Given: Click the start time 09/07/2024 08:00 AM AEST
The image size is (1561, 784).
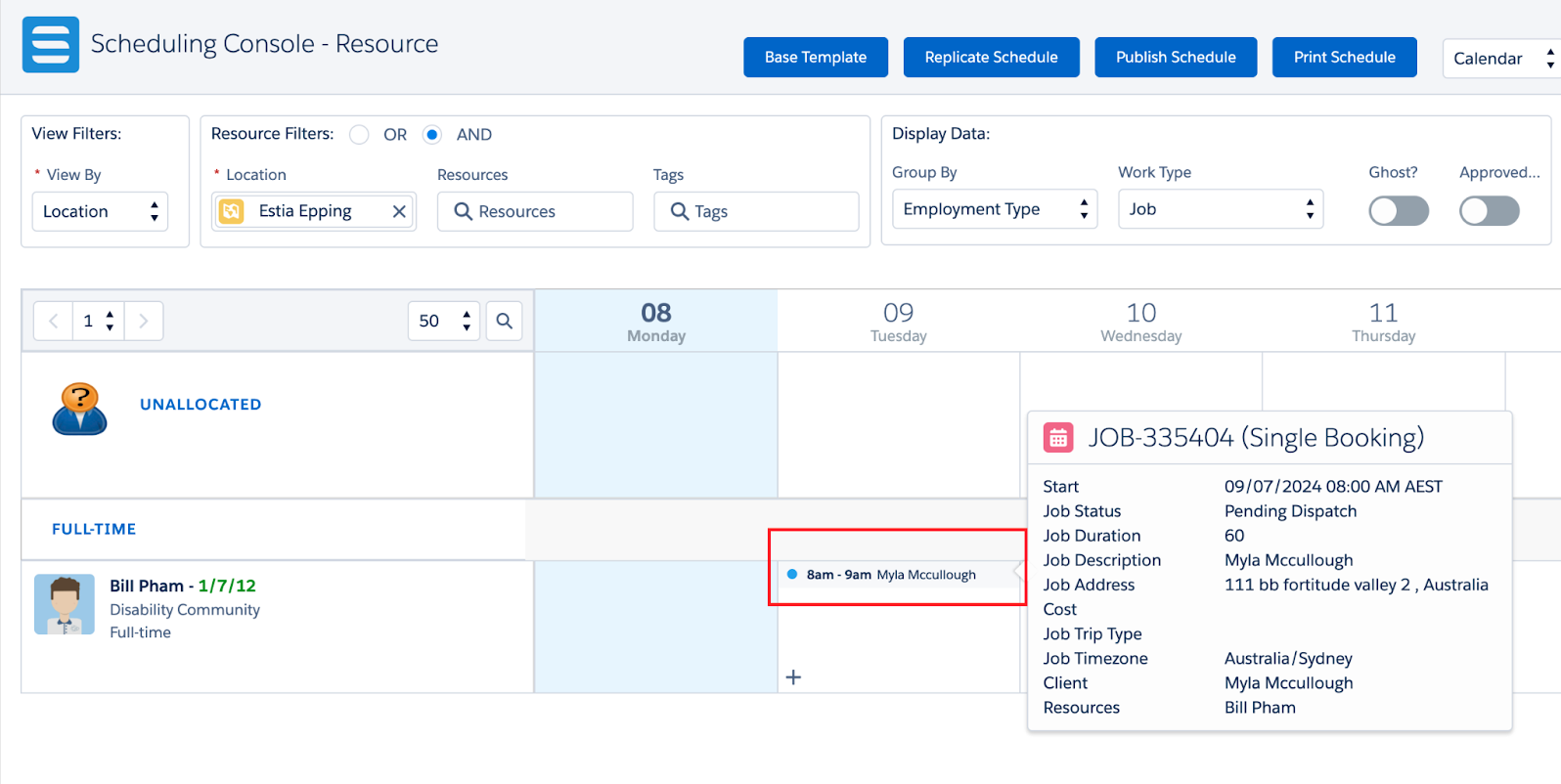Looking at the screenshot, I should [1333, 487].
